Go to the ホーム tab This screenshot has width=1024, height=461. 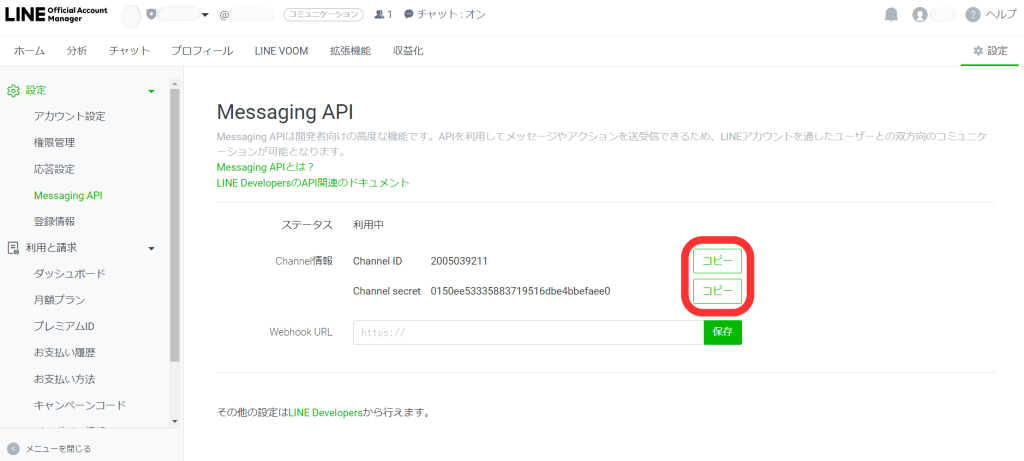pos(29,51)
